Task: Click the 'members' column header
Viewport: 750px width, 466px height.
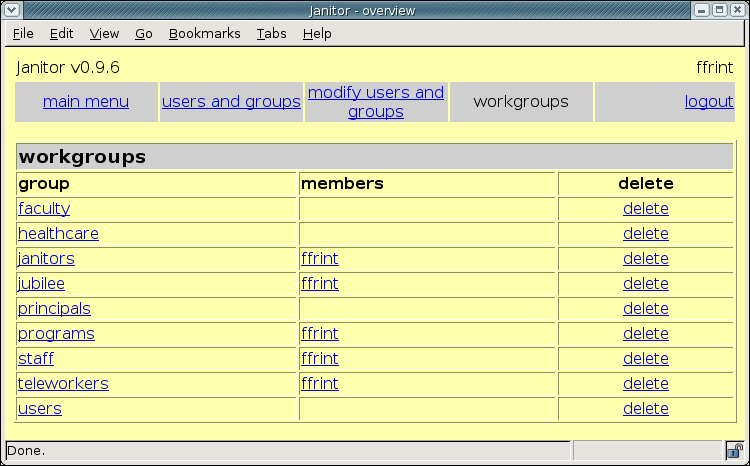Action: [342, 184]
